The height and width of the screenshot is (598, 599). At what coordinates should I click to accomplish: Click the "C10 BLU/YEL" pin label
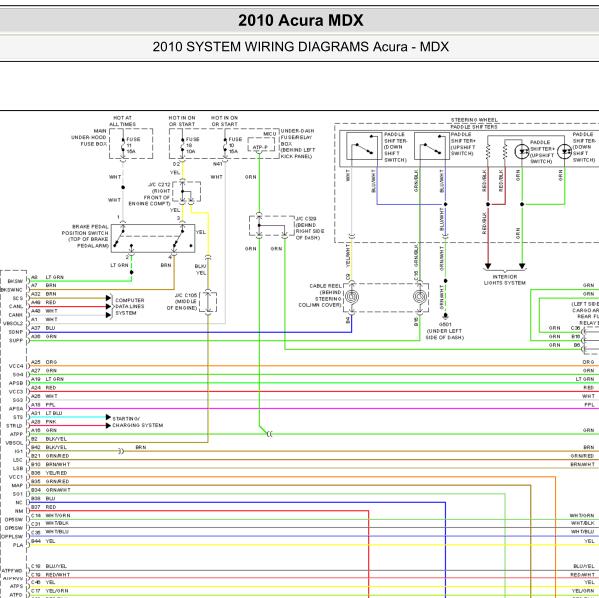[49, 566]
